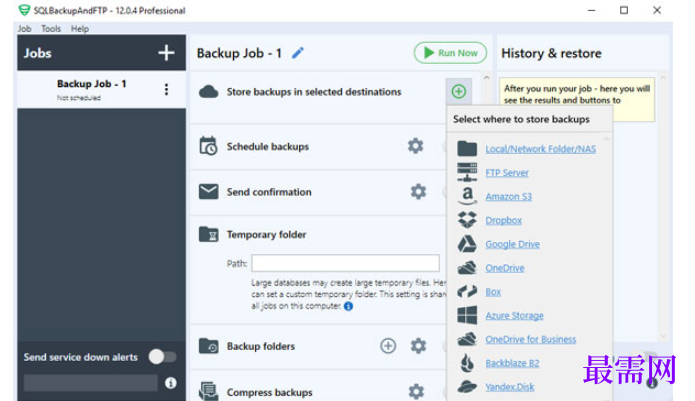This screenshot has width=695, height=401.
Task: Open the Job menu
Action: tap(24, 29)
